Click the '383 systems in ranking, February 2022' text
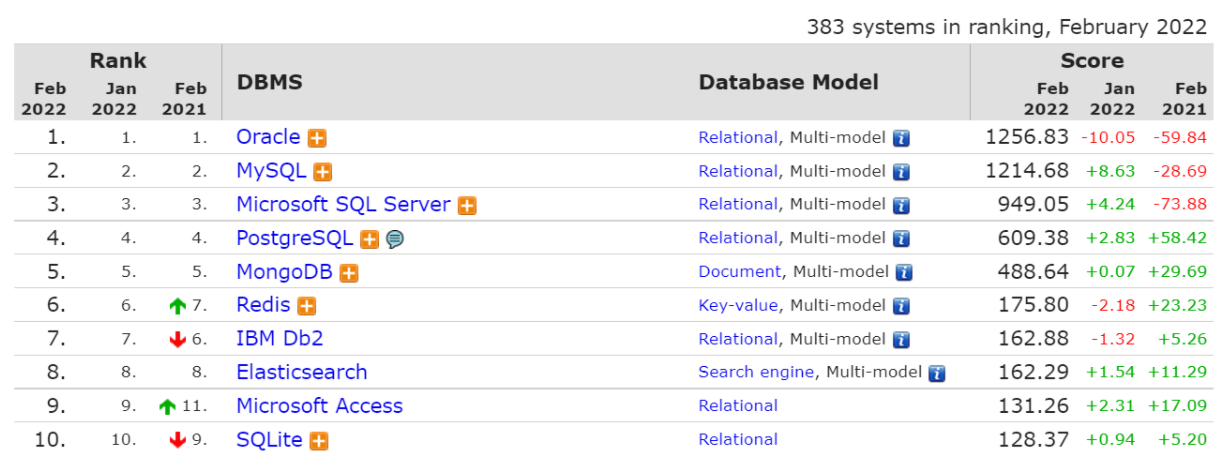Viewport: 1230px width, 457px height. coord(1007,27)
